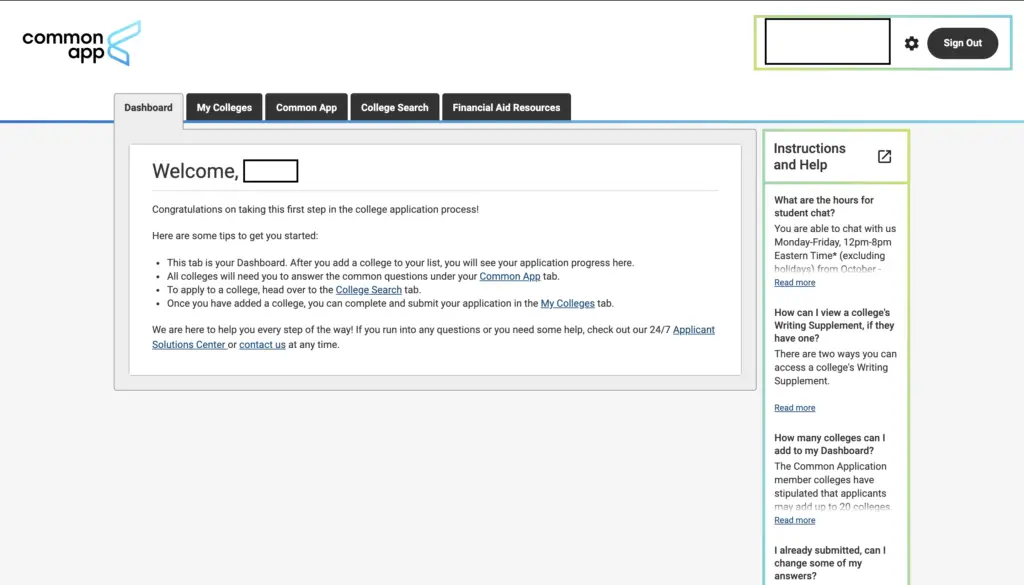Image resolution: width=1024 pixels, height=585 pixels.
Task: Follow the College Search link in tips
Action: [368, 290]
